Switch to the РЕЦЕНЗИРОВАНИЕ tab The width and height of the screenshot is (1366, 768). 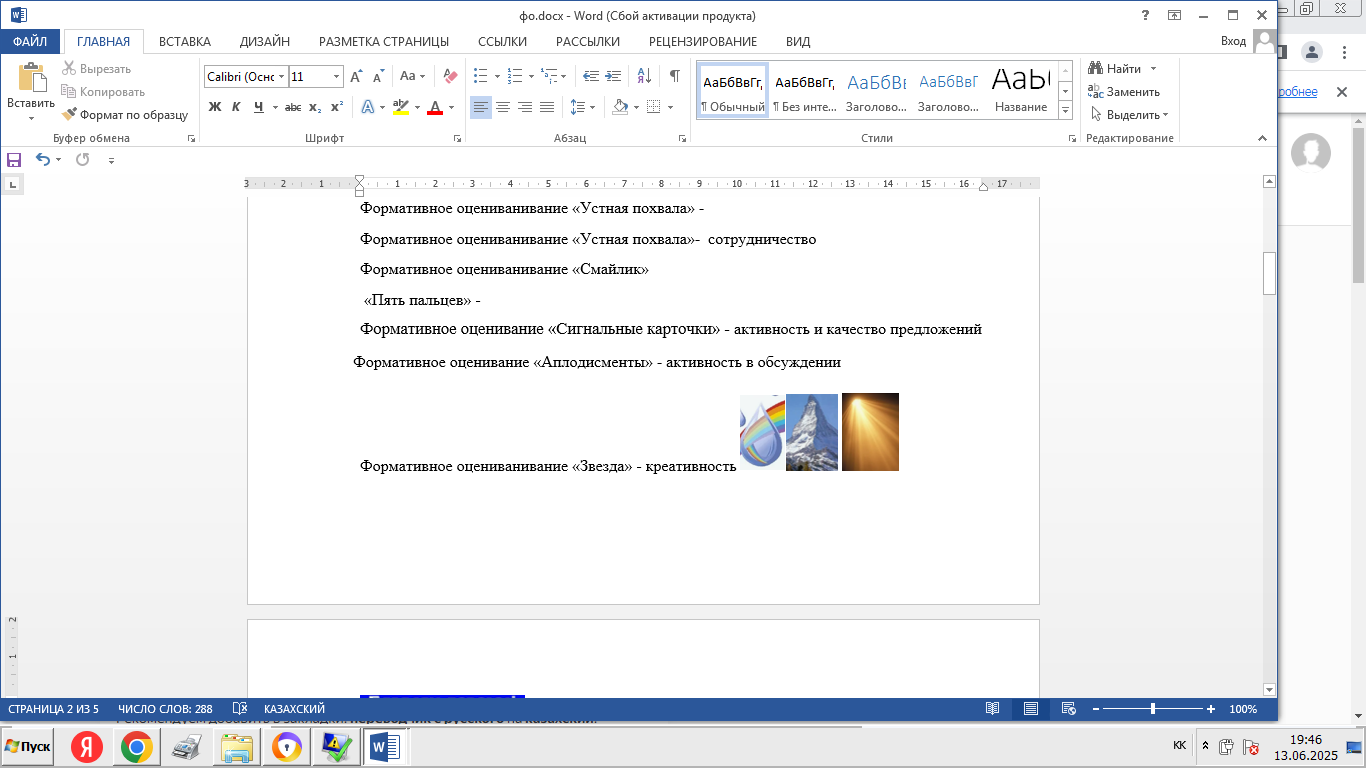pyautogui.click(x=702, y=41)
